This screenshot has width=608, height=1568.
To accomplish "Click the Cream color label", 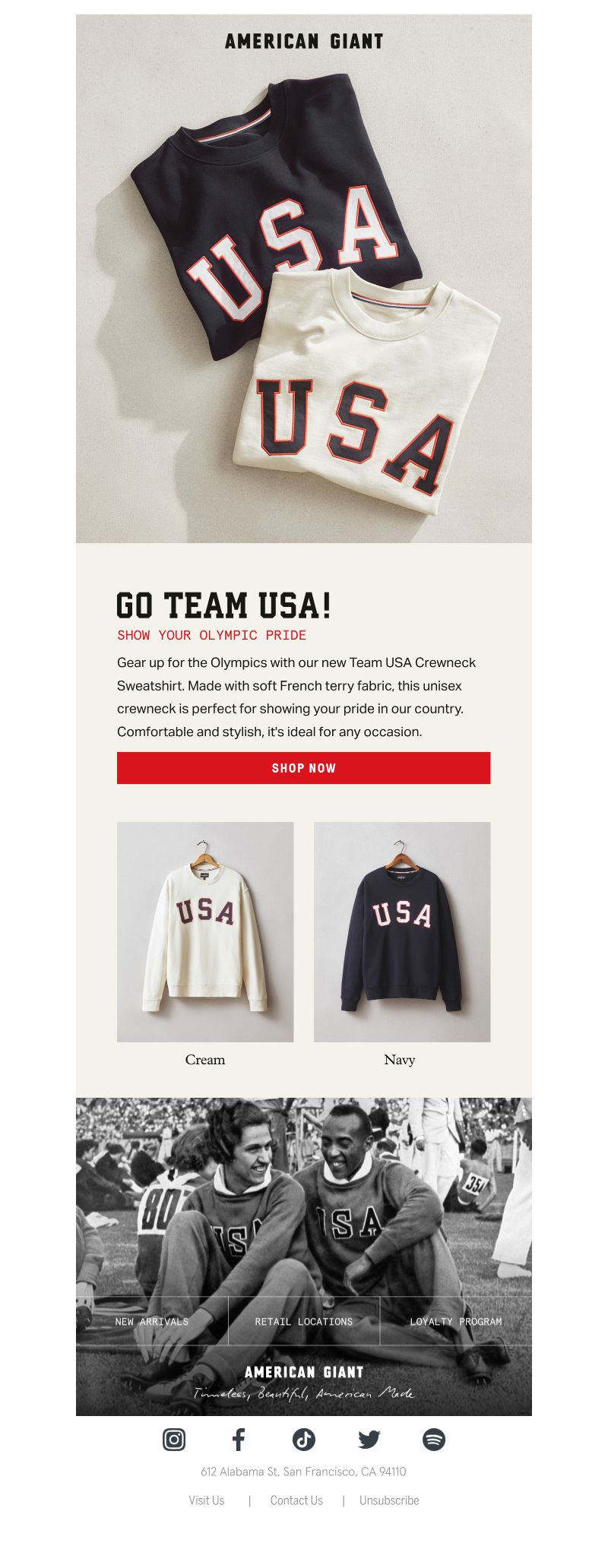I will (x=205, y=1059).
